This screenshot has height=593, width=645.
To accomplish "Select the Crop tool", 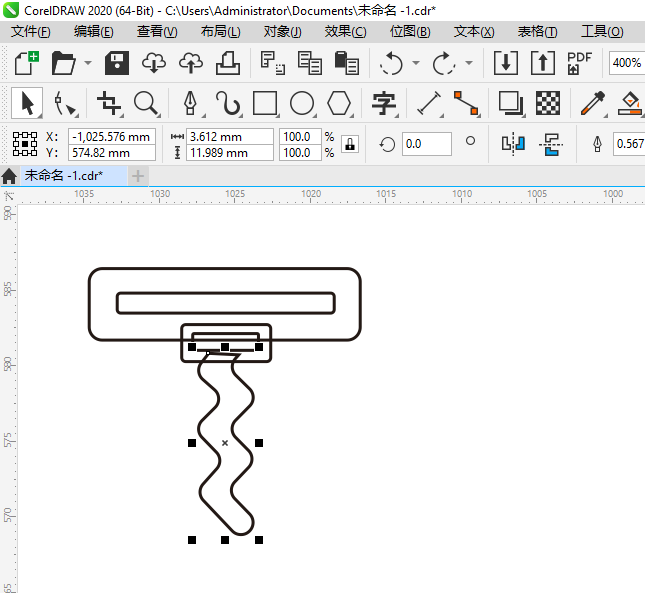I will tap(109, 103).
